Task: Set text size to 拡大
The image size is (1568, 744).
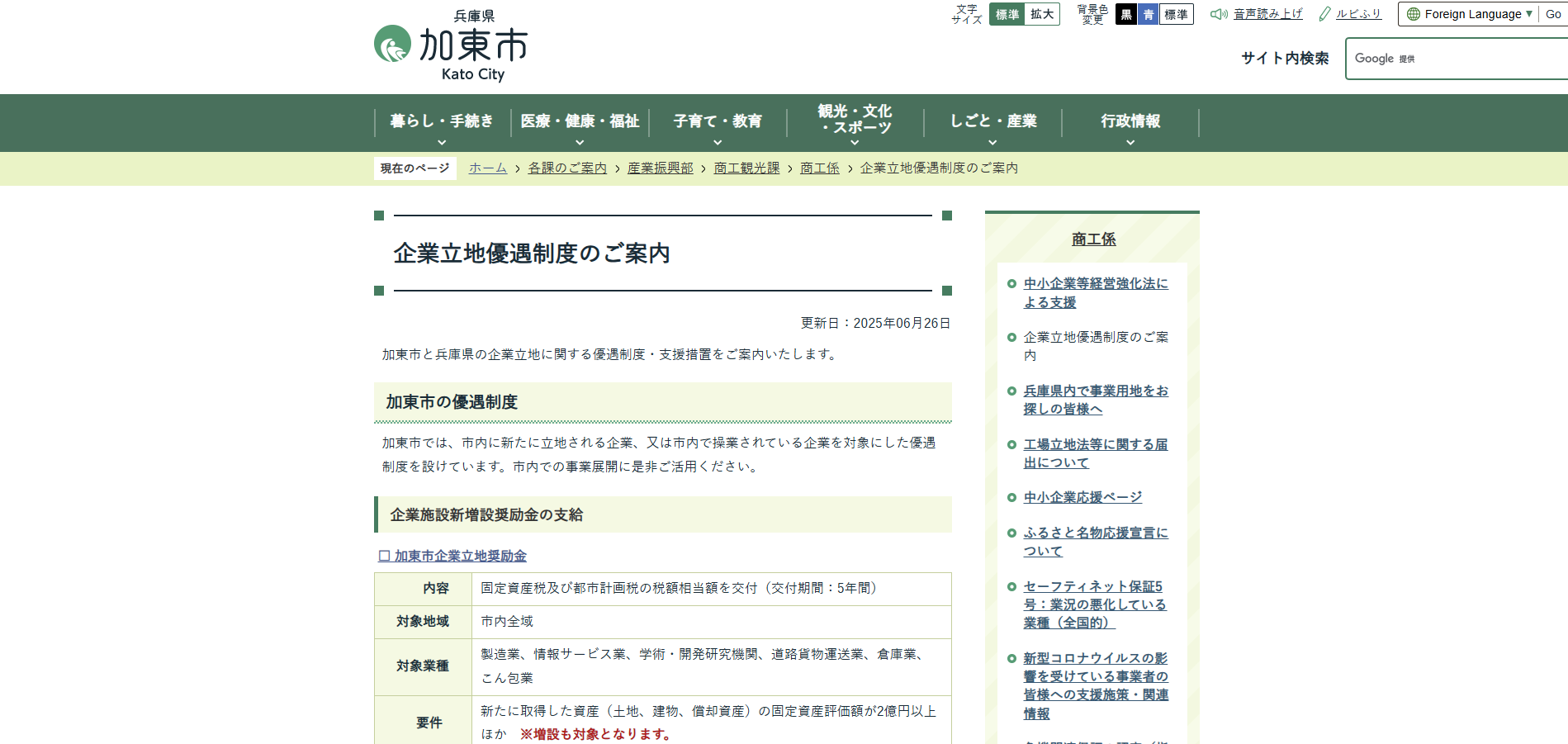Action: tap(1042, 14)
